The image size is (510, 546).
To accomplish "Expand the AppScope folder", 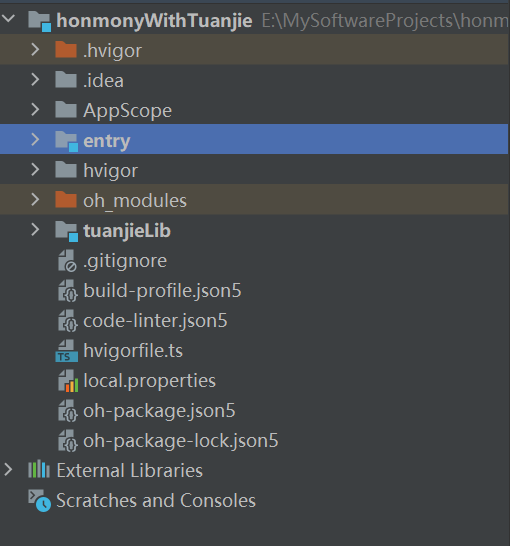I will coord(35,110).
